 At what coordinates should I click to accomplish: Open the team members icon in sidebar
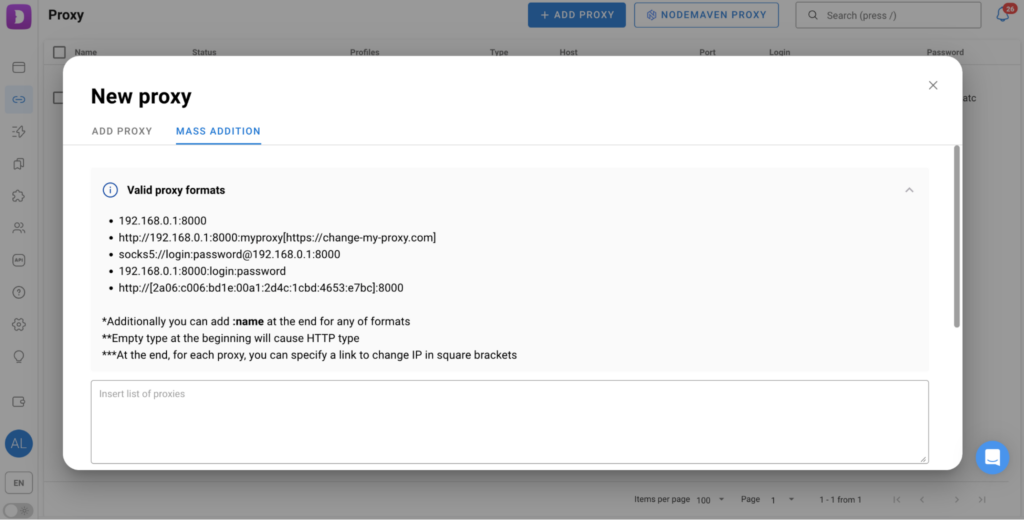(18, 228)
